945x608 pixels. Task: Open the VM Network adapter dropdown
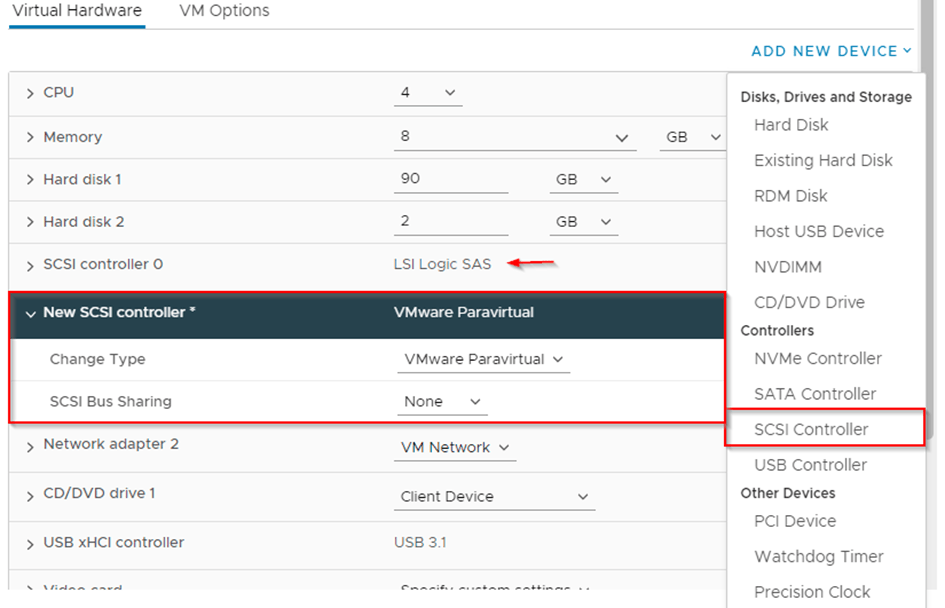(x=455, y=447)
